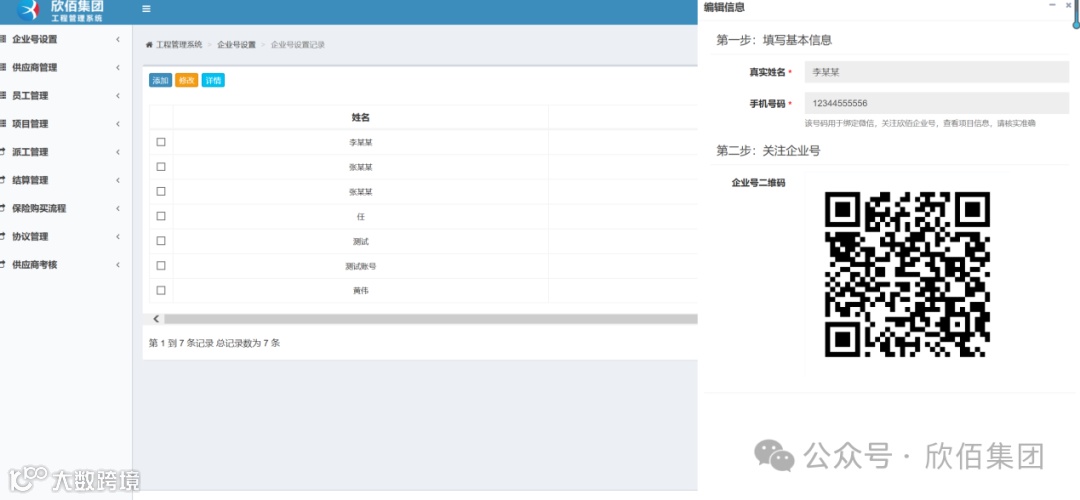Select the 测试账号 name cell
1080x500 pixels.
pyautogui.click(x=360, y=266)
